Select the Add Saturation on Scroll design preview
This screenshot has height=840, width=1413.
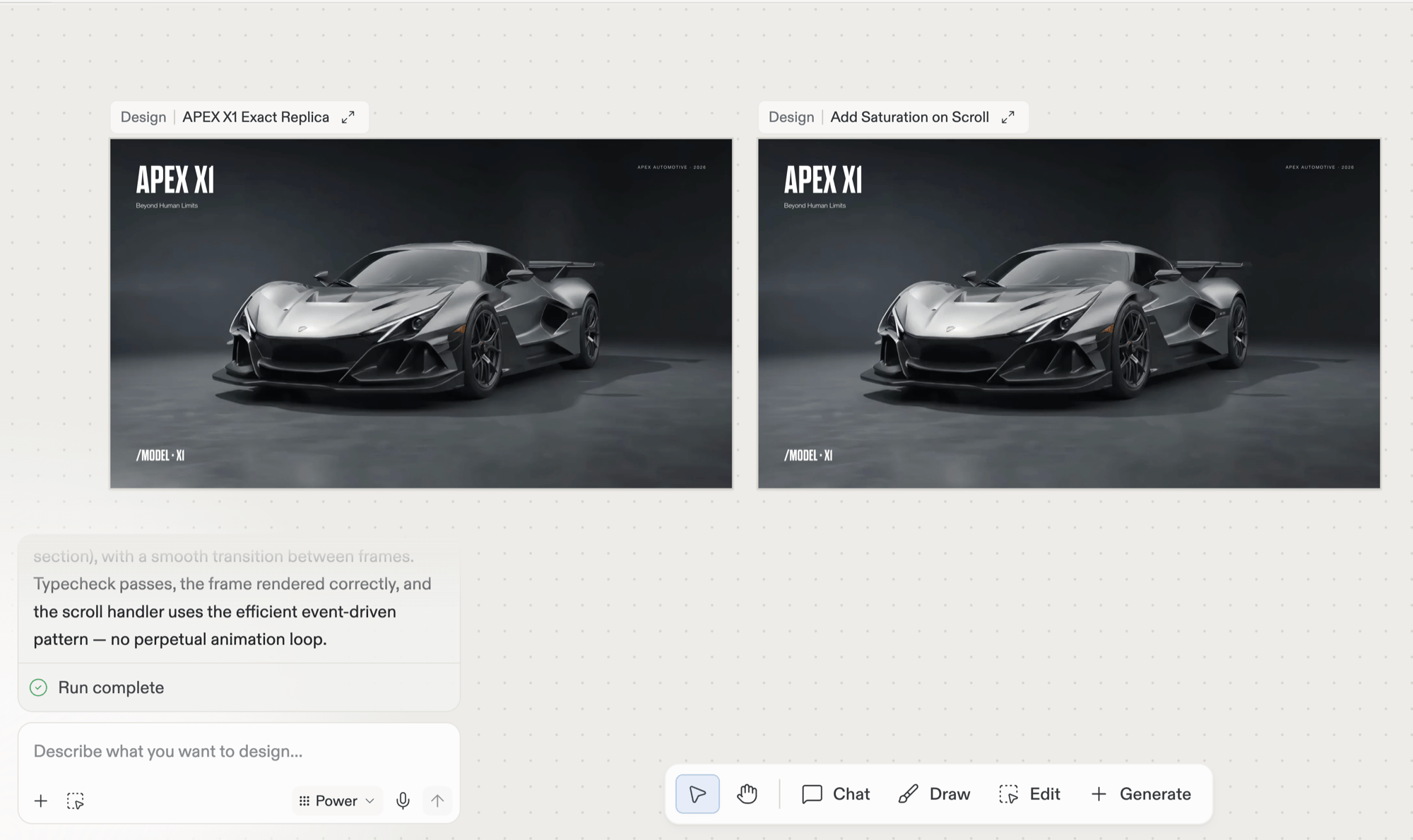point(1069,313)
